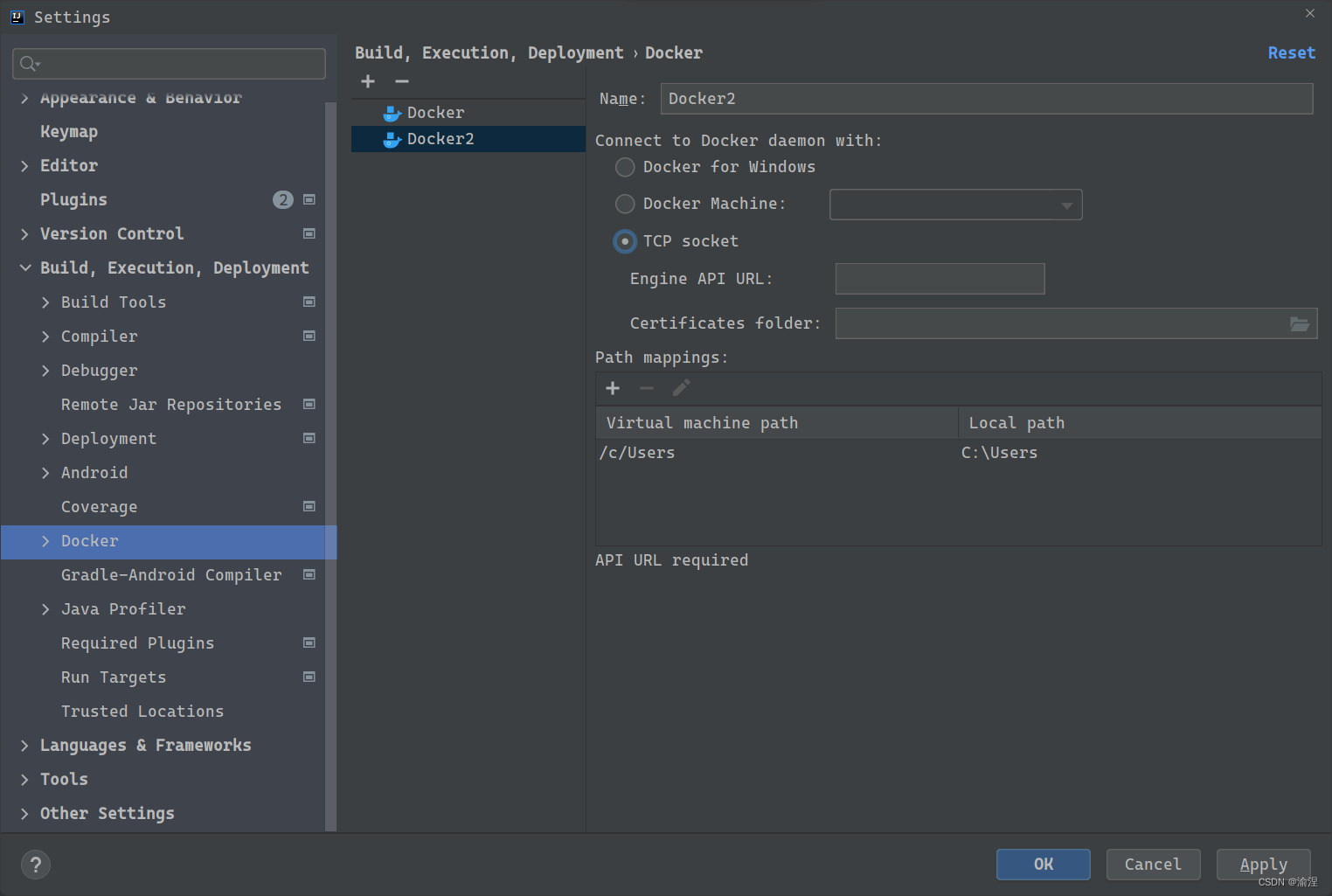Click the search magnifier icon in settings
The height and width of the screenshot is (896, 1332).
tap(30, 64)
